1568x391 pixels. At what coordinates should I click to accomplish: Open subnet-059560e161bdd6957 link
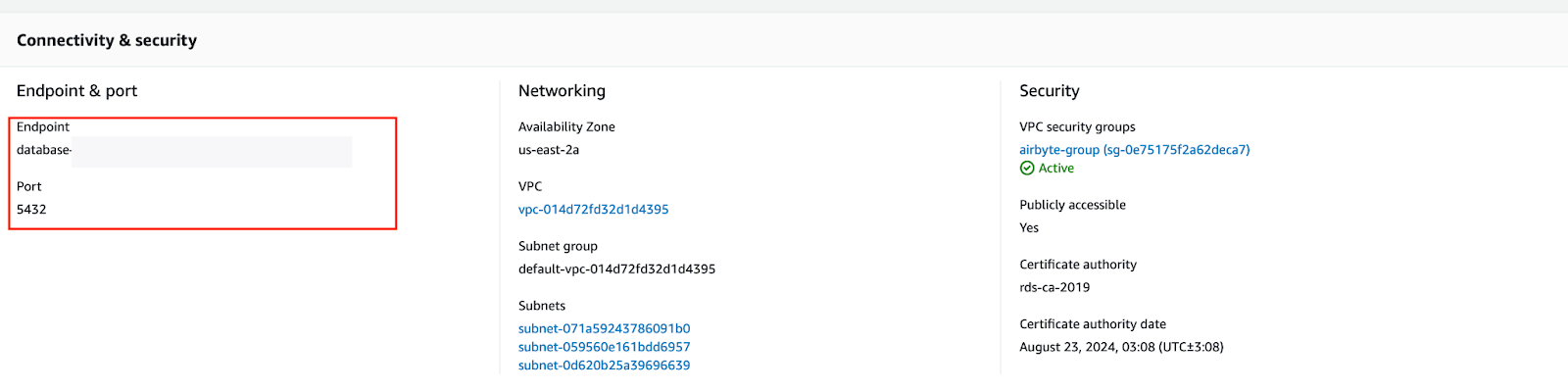tap(605, 347)
